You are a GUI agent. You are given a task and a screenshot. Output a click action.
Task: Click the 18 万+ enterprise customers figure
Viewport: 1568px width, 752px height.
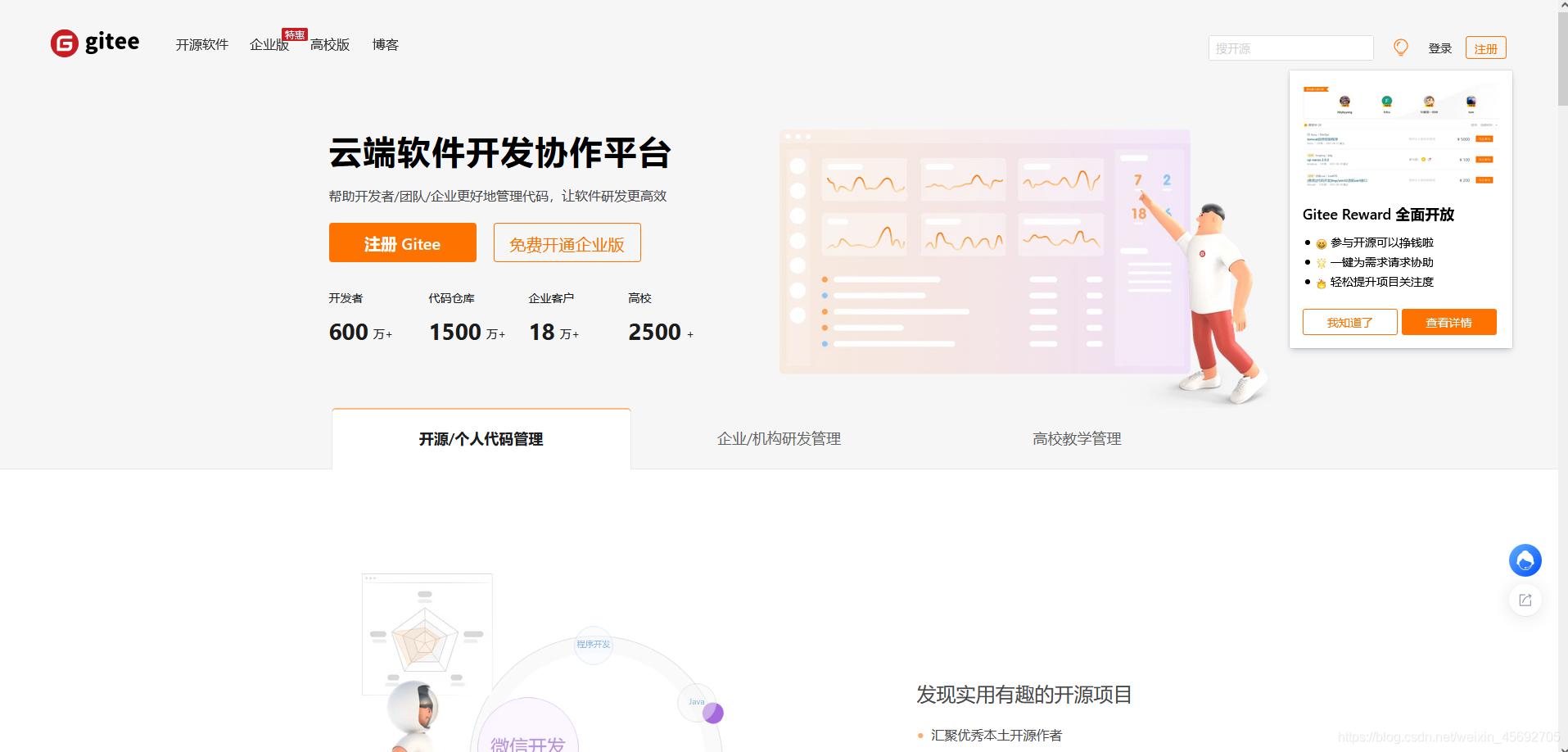click(x=554, y=332)
